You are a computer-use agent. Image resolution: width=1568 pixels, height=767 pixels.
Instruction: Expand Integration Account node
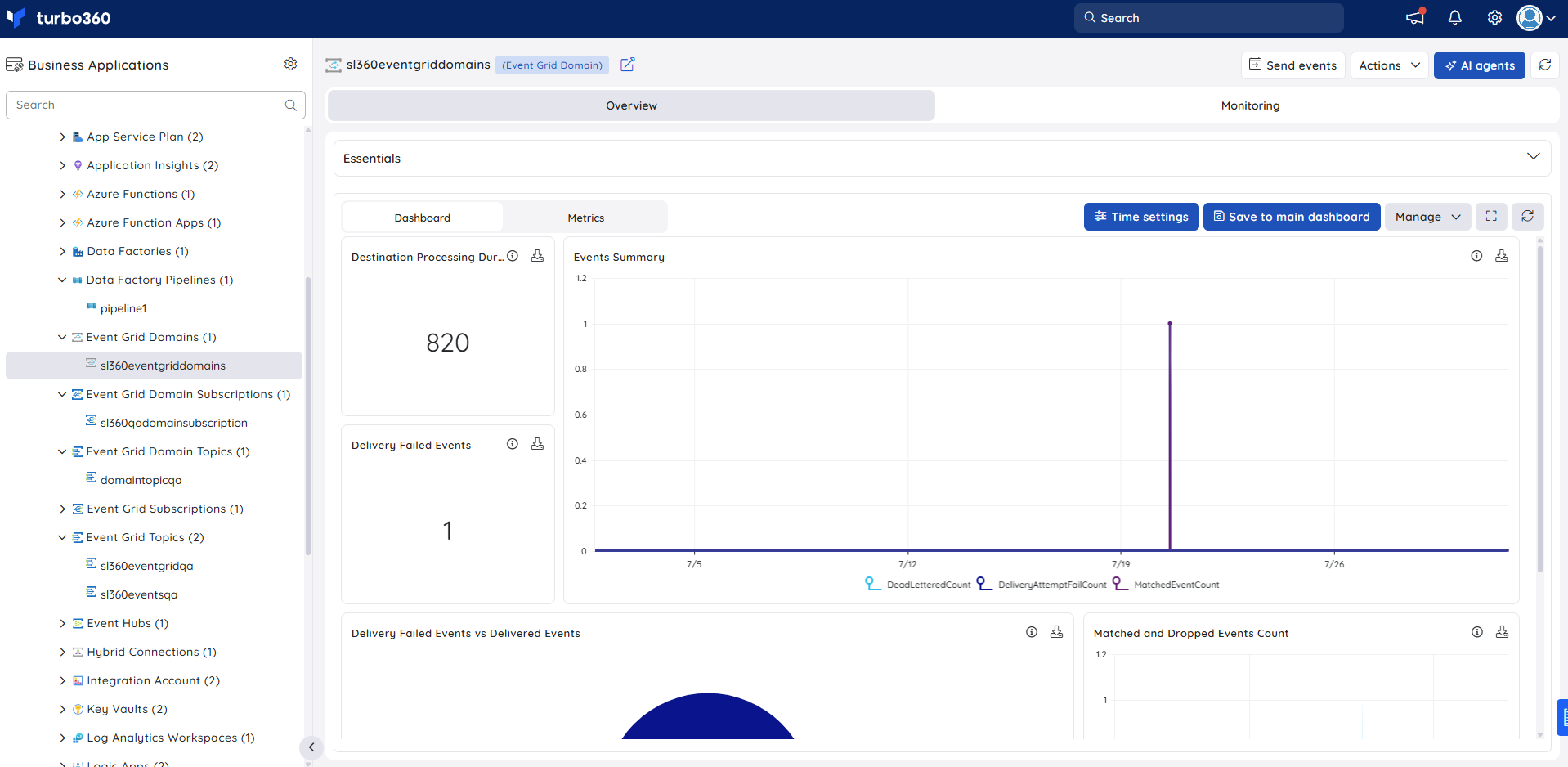click(63, 680)
